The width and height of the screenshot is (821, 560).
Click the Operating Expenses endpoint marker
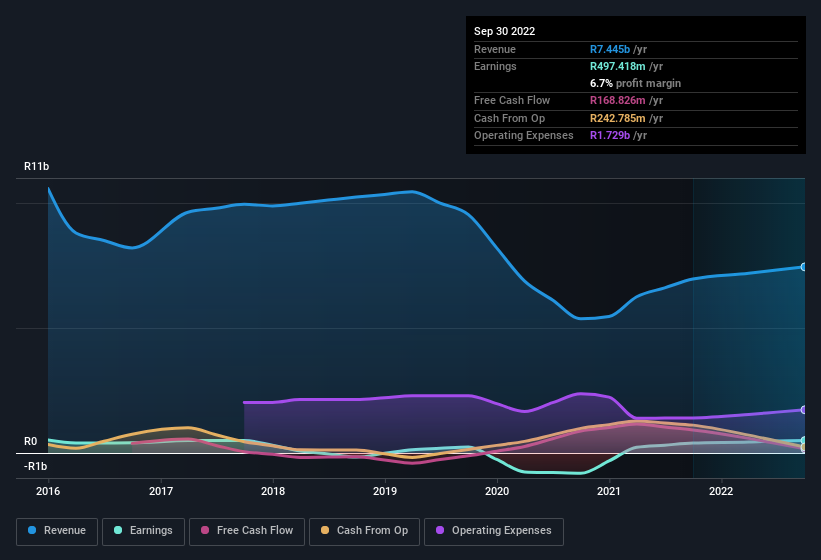click(803, 410)
